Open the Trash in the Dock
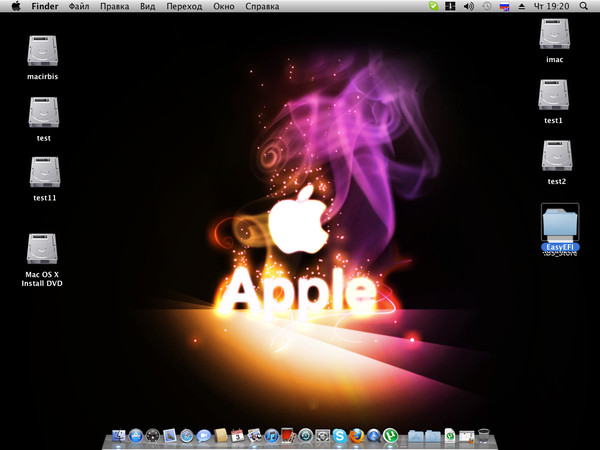Viewport: 600px width, 450px height. pos(484,435)
